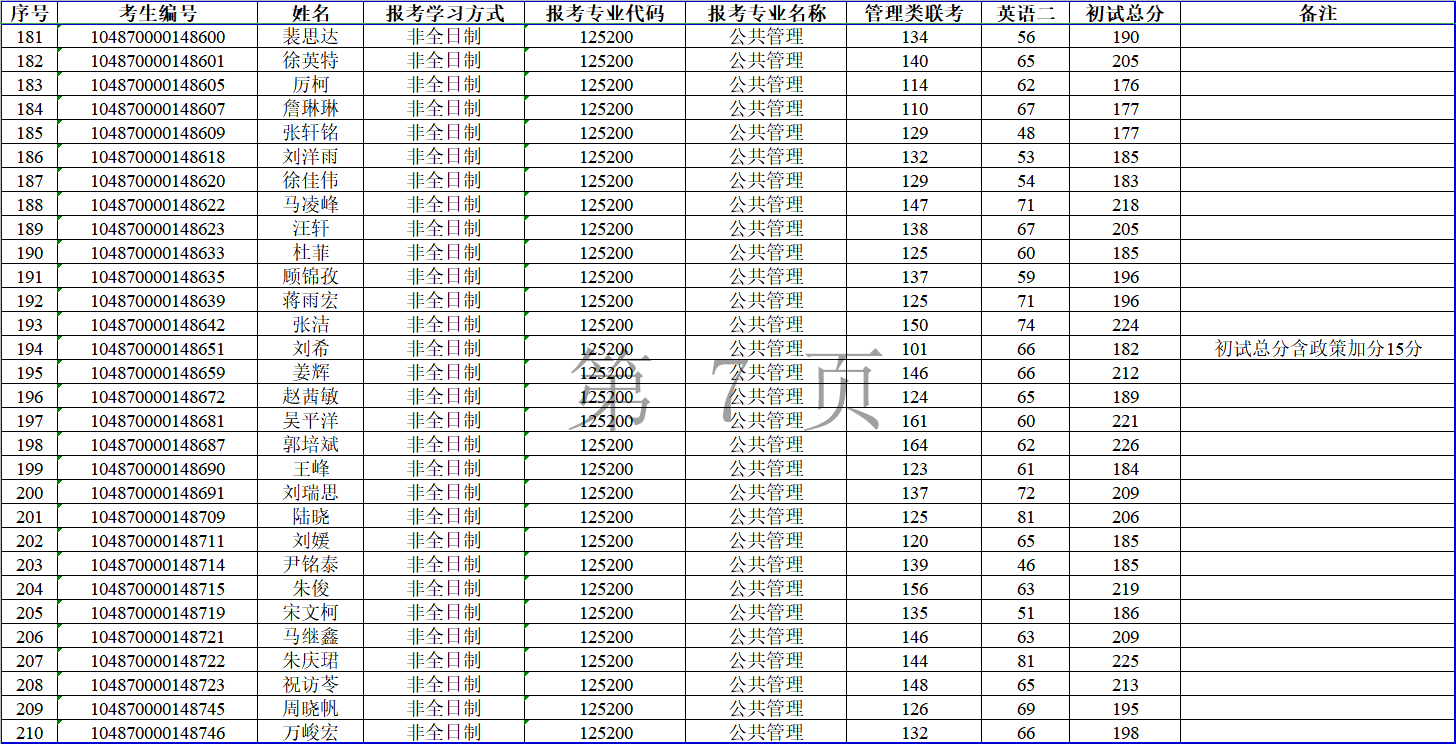This screenshot has width=1456, height=744.
Task: Select the 备注 header cell
Action: click(1317, 13)
